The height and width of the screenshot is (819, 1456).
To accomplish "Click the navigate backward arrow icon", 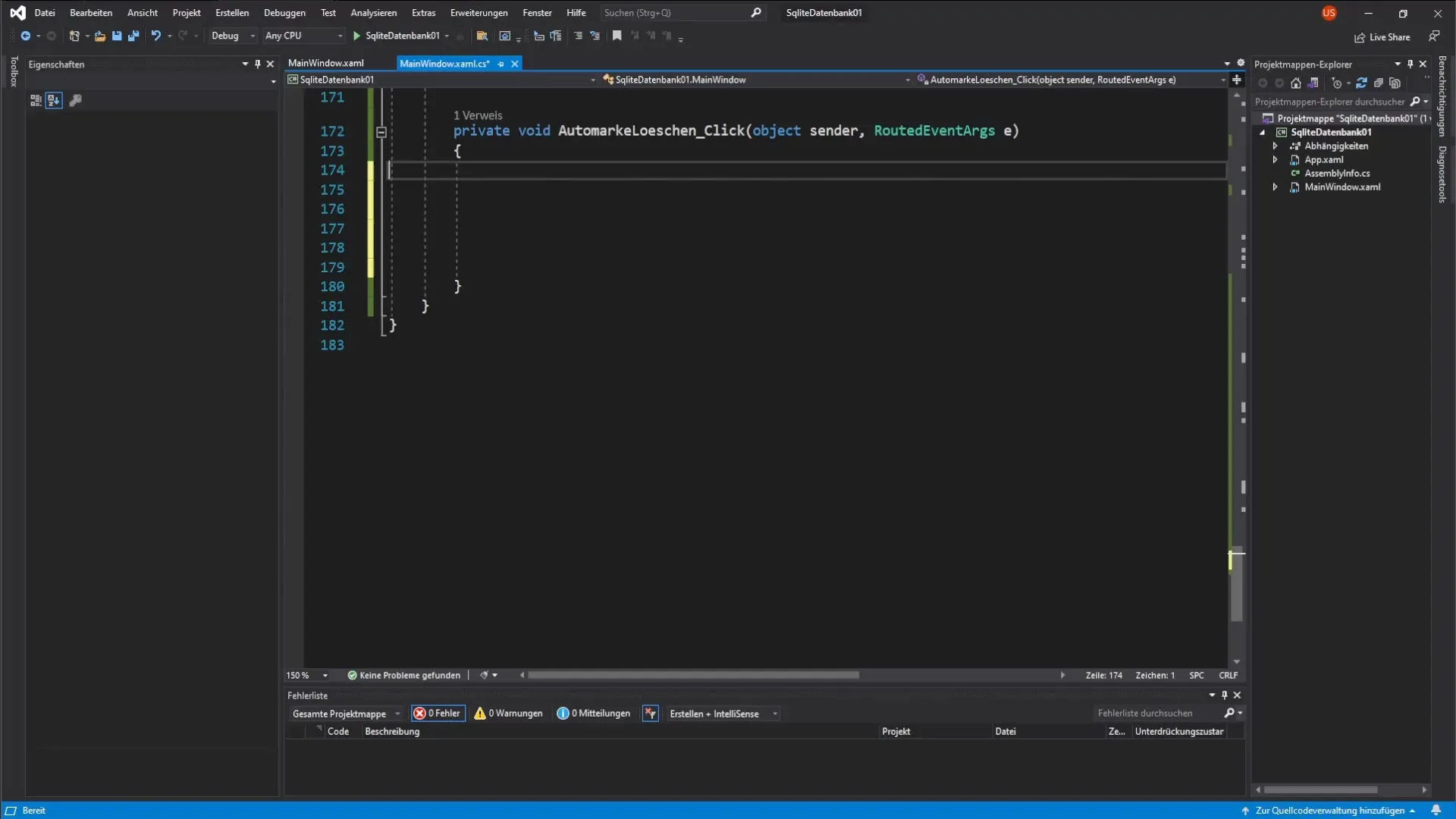I will point(25,36).
